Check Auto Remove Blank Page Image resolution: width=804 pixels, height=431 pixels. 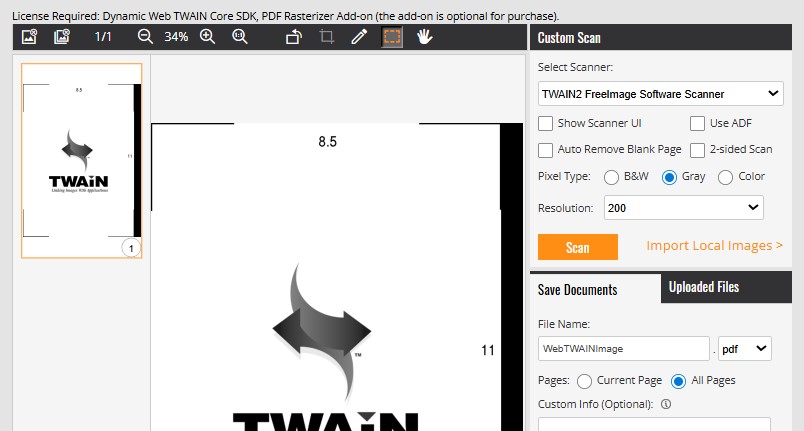pos(545,150)
